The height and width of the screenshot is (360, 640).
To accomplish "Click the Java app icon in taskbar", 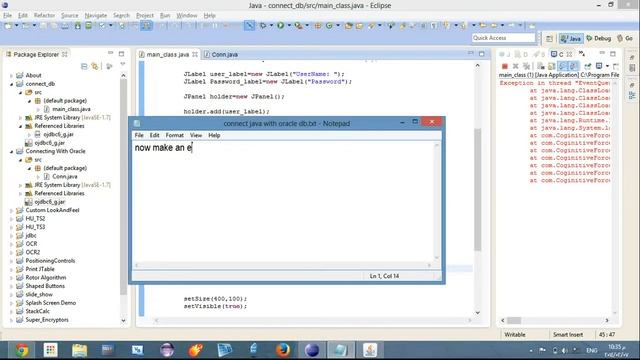I will pyautogui.click(x=370, y=350).
